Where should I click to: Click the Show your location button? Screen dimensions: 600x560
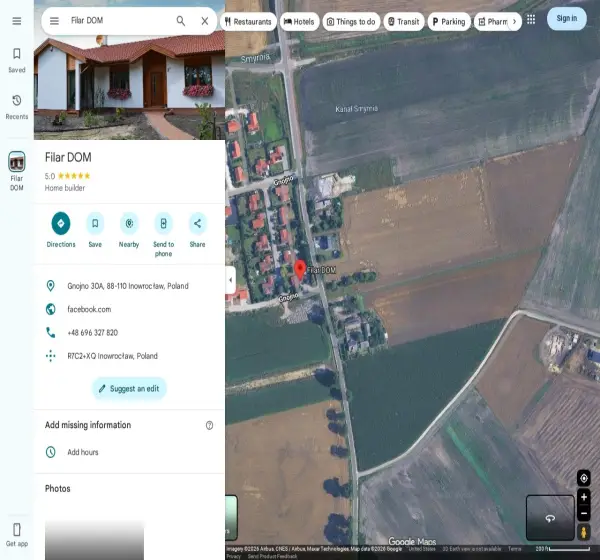tap(584, 478)
